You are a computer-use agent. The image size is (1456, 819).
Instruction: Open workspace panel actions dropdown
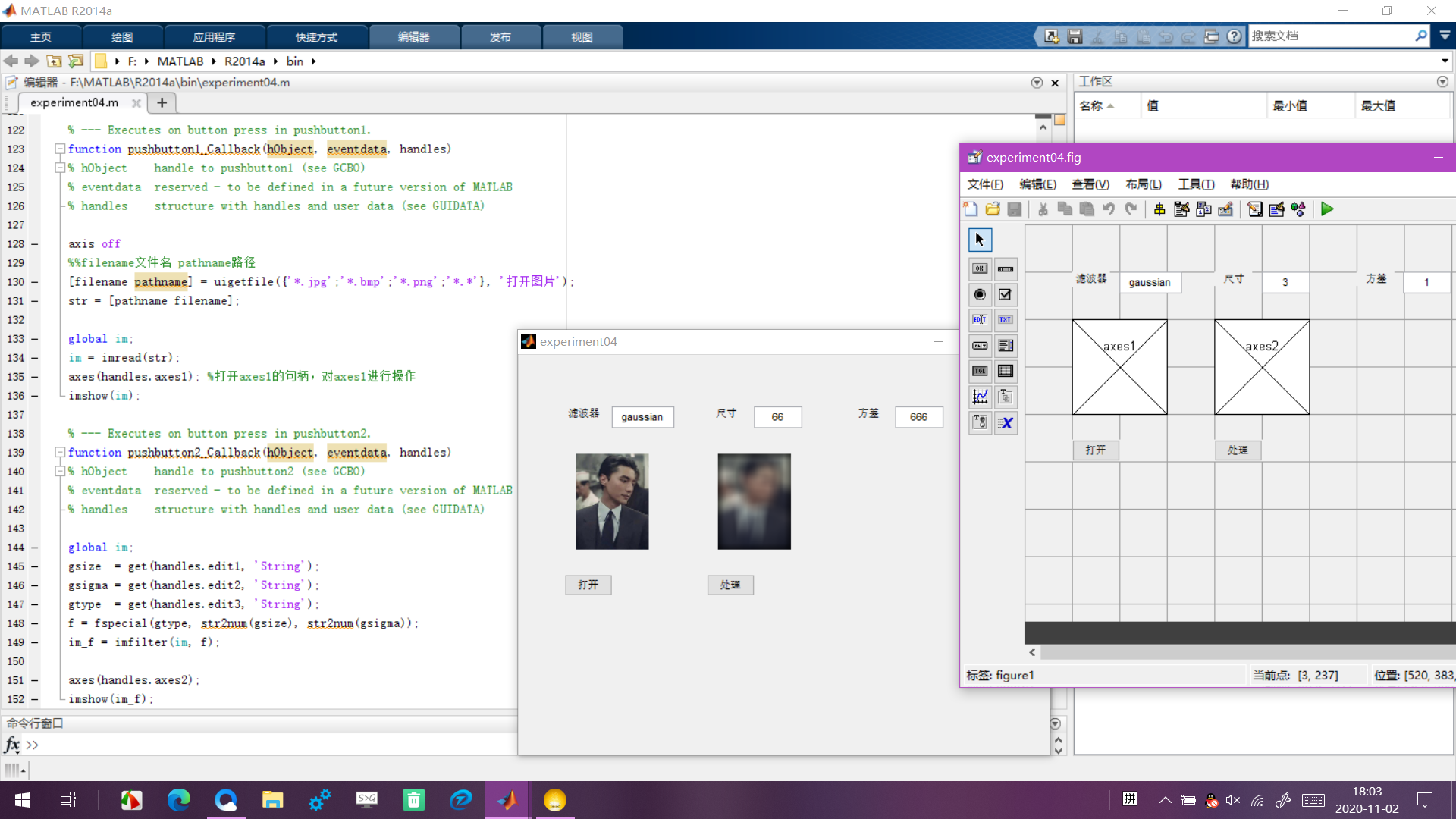(x=1442, y=82)
